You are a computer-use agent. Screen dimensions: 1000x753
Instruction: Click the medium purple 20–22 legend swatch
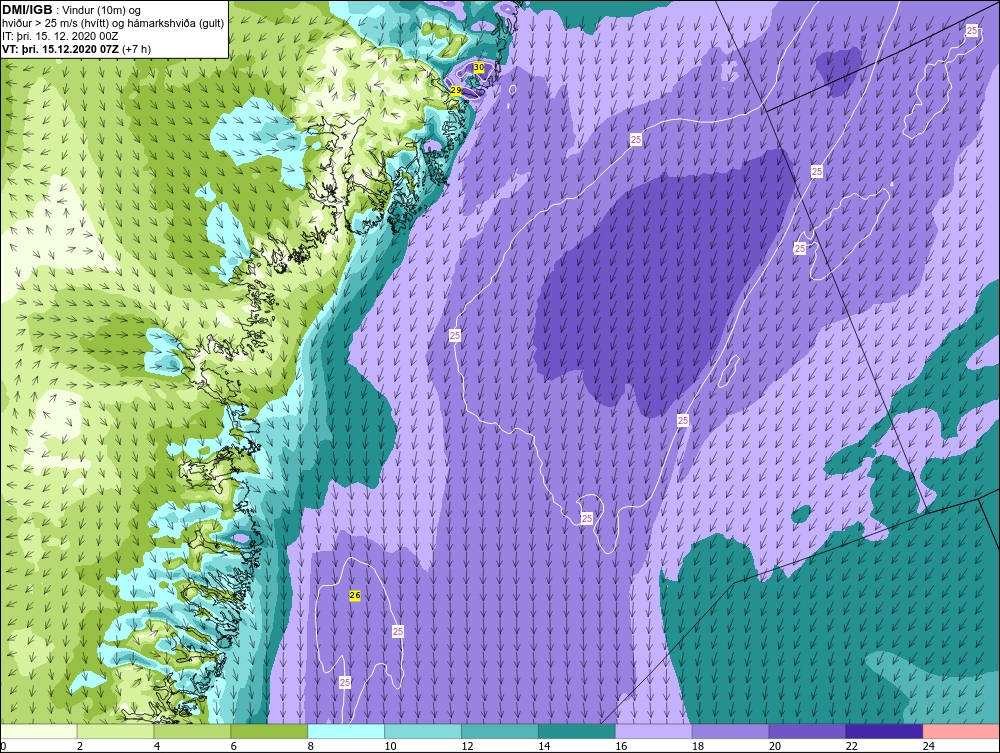807,731
